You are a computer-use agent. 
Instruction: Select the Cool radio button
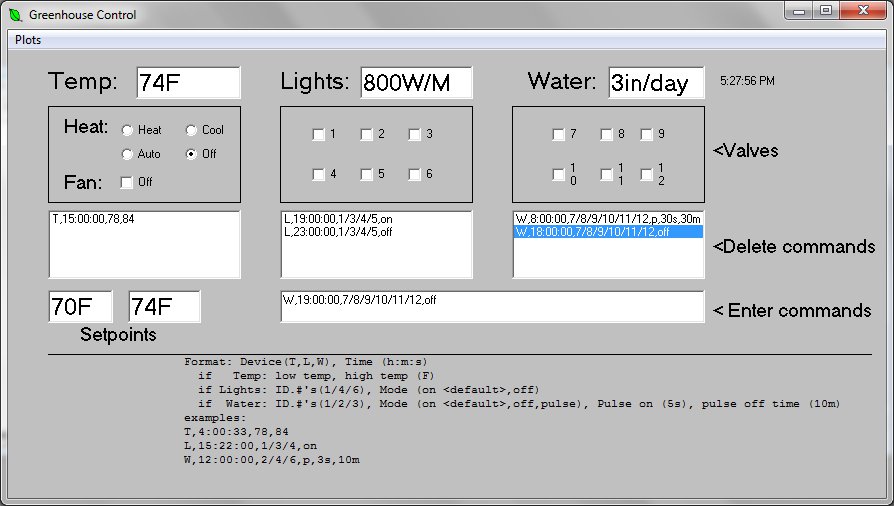click(x=191, y=130)
